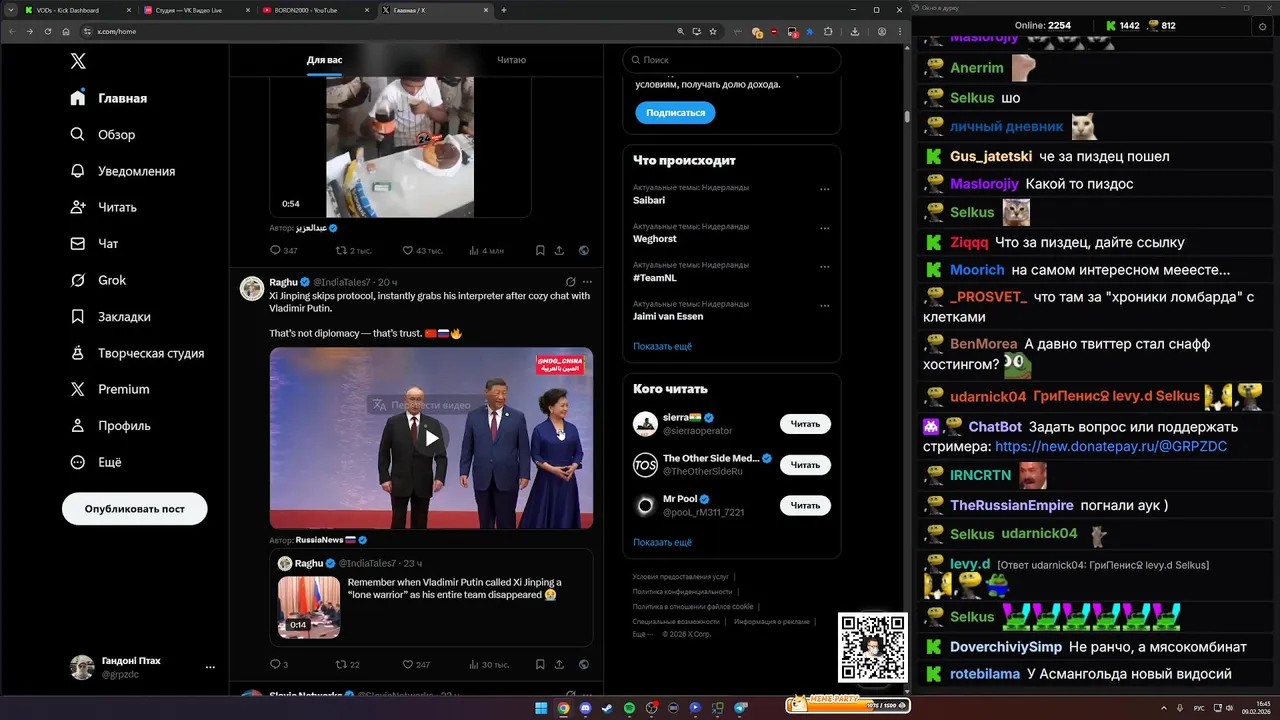
Task: Open Spotify from the taskbar
Action: [x=629, y=708]
